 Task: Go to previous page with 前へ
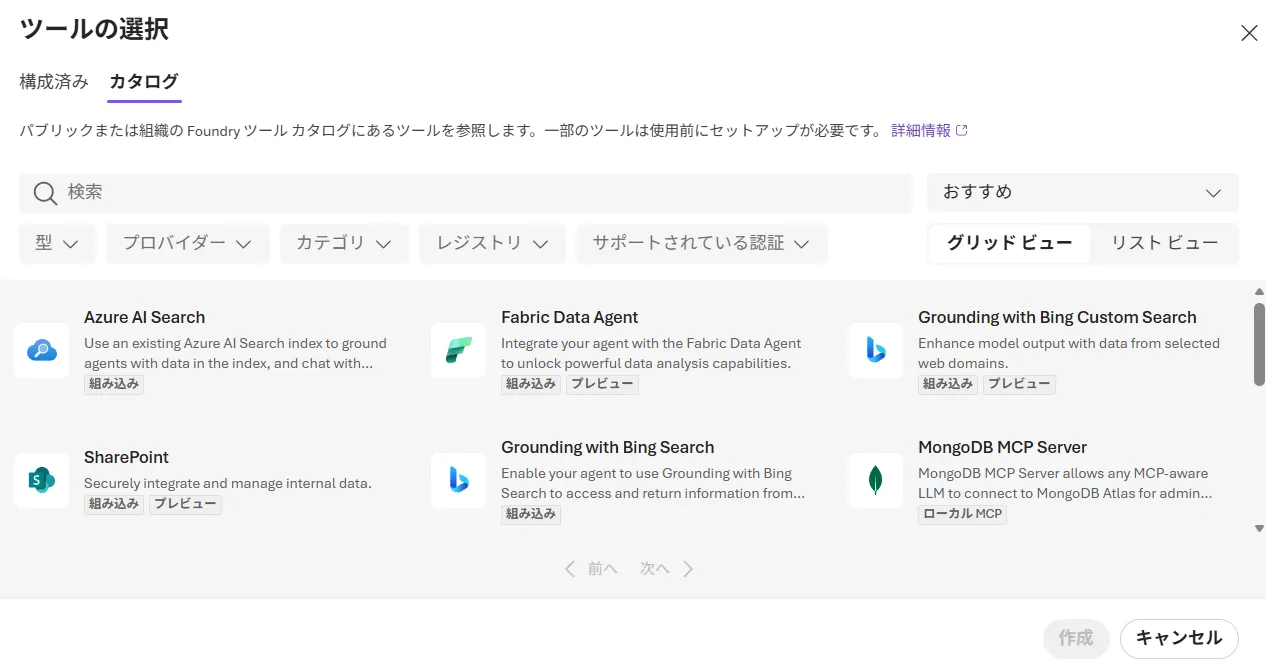(592, 569)
